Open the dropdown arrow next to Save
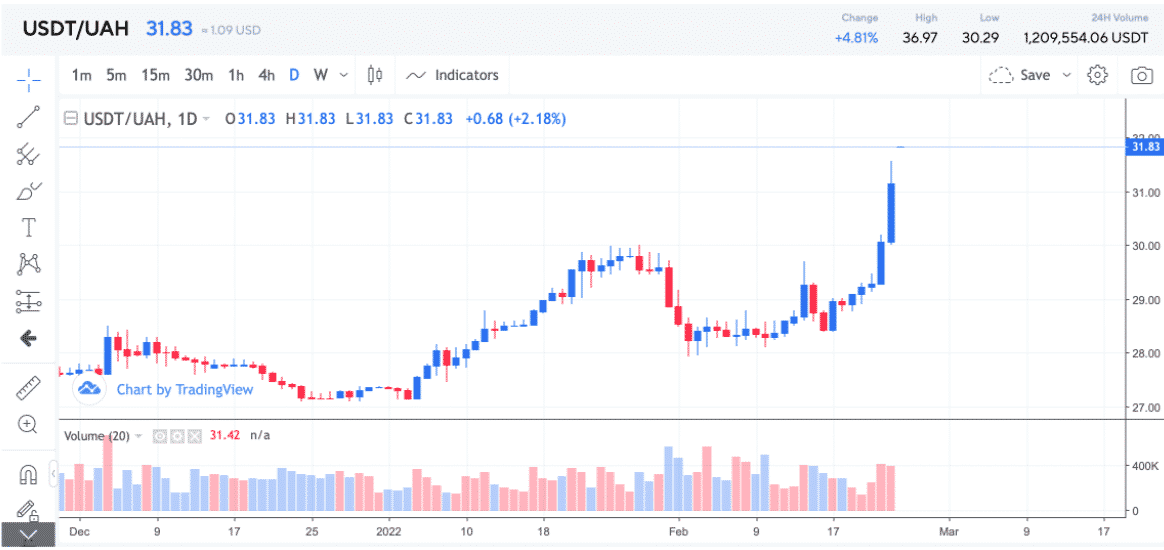 (1067, 75)
